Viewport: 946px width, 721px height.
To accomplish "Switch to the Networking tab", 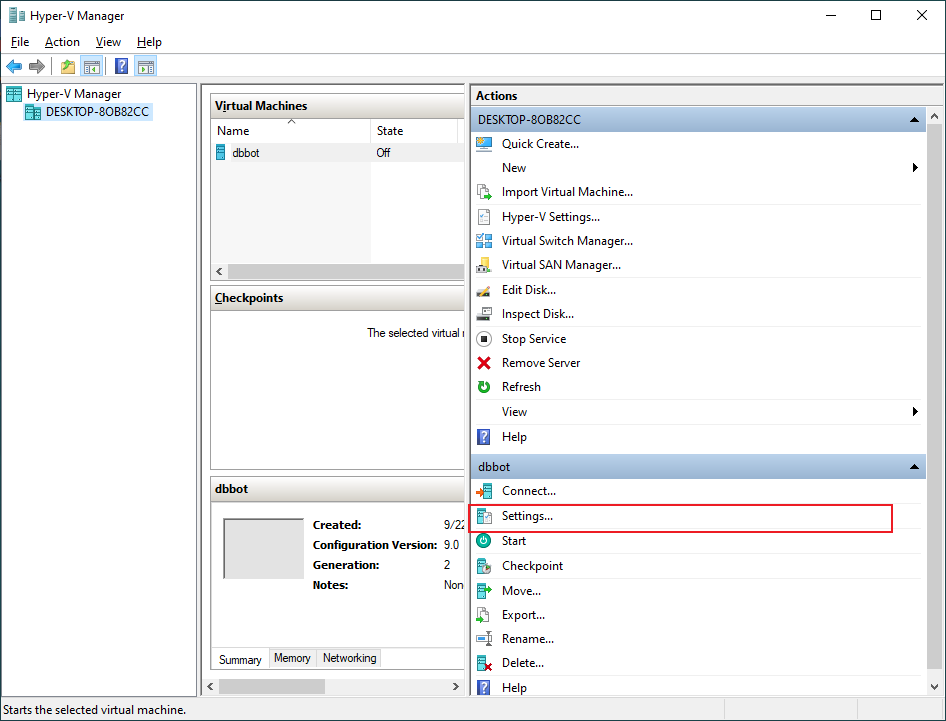I will pos(349,658).
